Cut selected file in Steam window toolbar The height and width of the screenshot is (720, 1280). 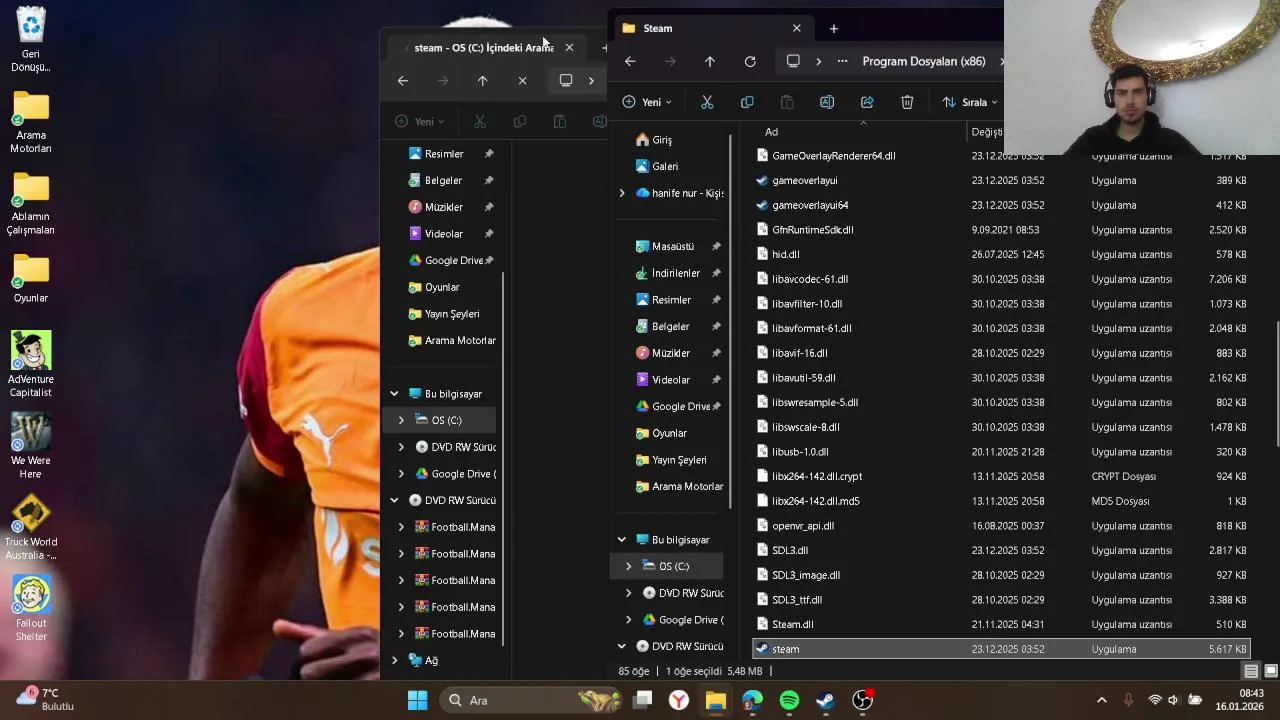707,102
